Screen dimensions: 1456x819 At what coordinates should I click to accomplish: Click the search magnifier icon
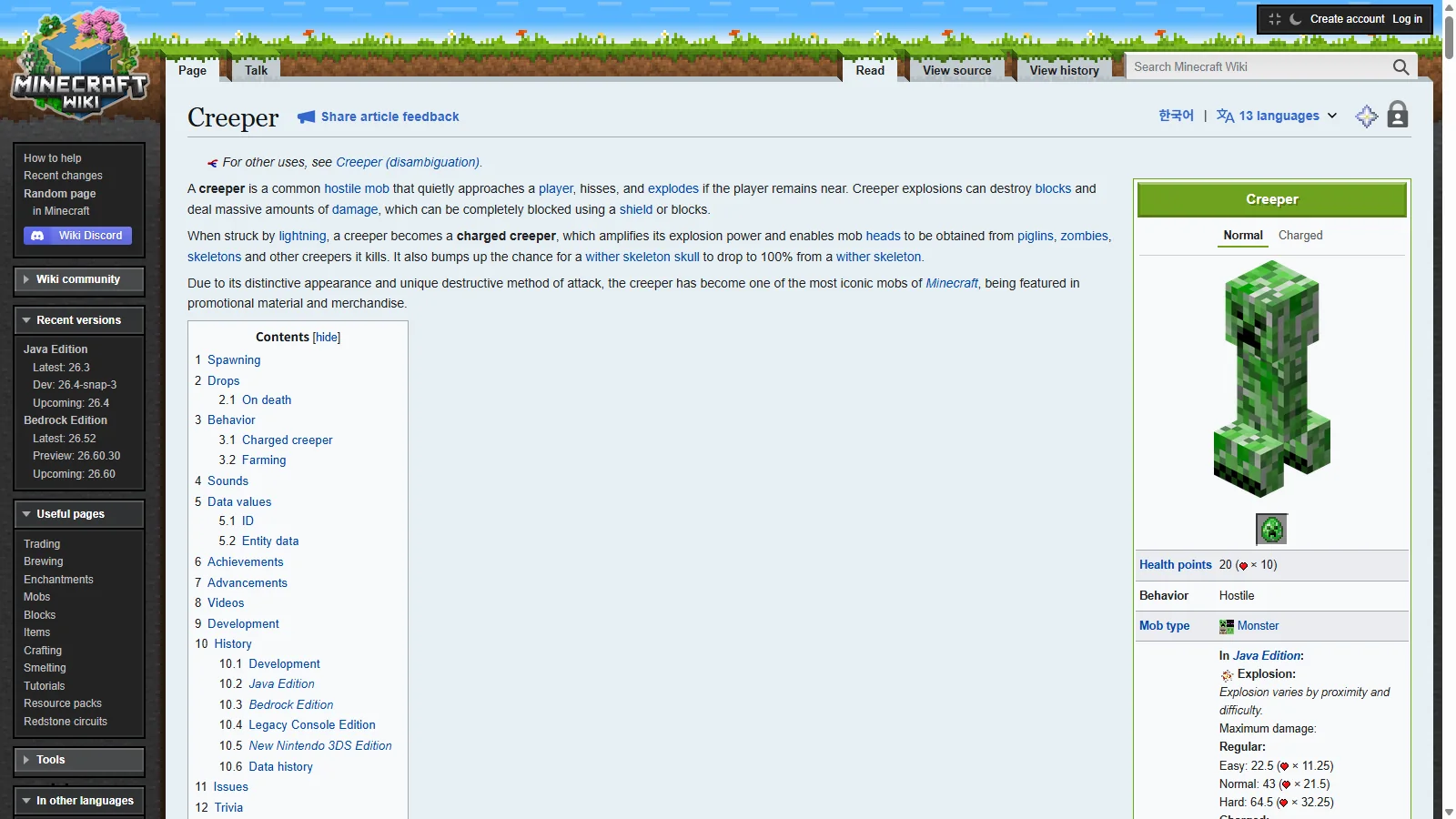(1400, 67)
